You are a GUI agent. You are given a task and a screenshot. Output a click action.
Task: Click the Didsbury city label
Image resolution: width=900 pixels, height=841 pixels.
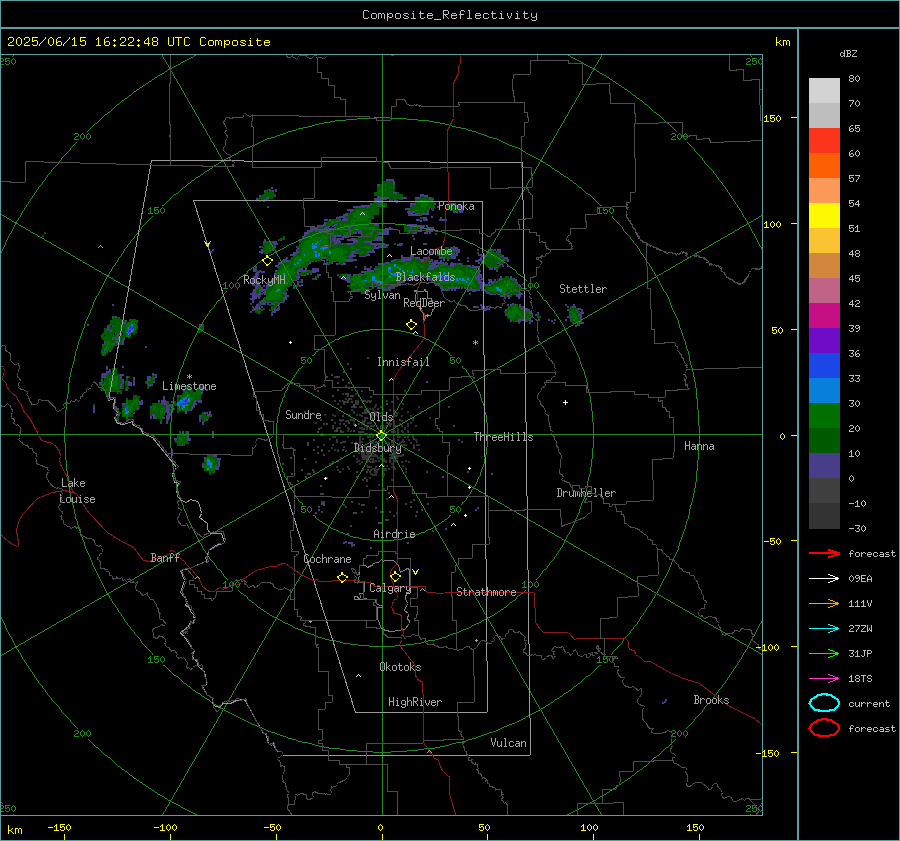(x=378, y=448)
